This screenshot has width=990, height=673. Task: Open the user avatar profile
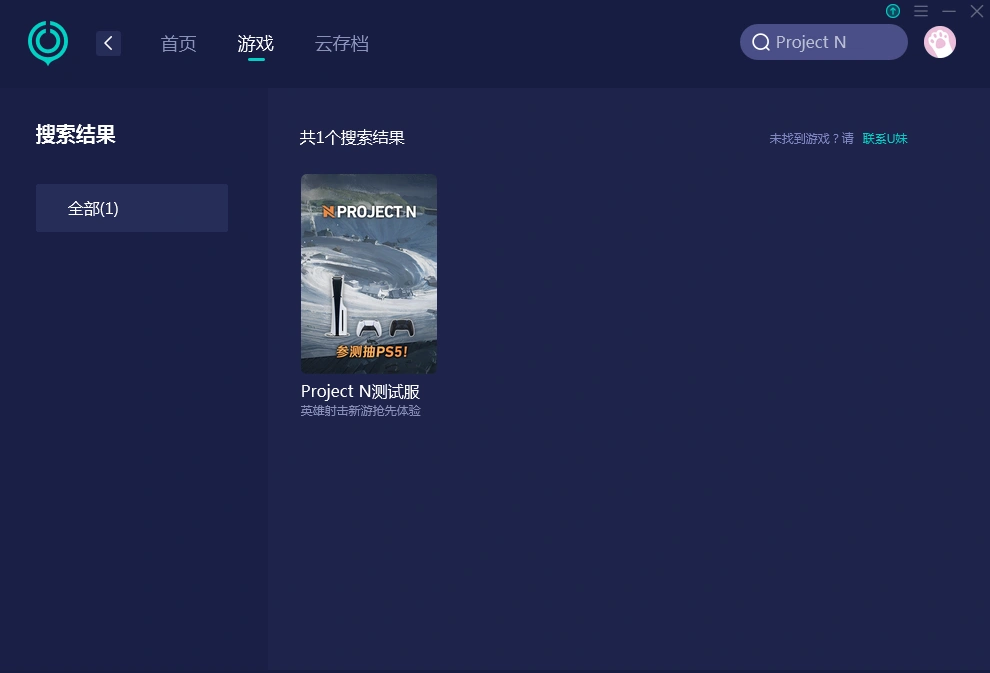coord(939,42)
